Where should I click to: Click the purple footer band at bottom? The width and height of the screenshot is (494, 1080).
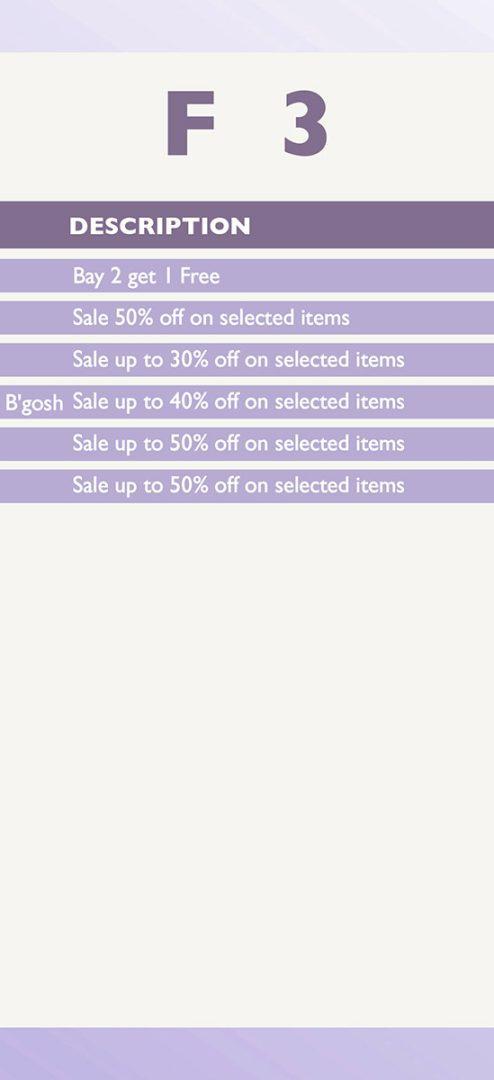click(x=247, y=1054)
